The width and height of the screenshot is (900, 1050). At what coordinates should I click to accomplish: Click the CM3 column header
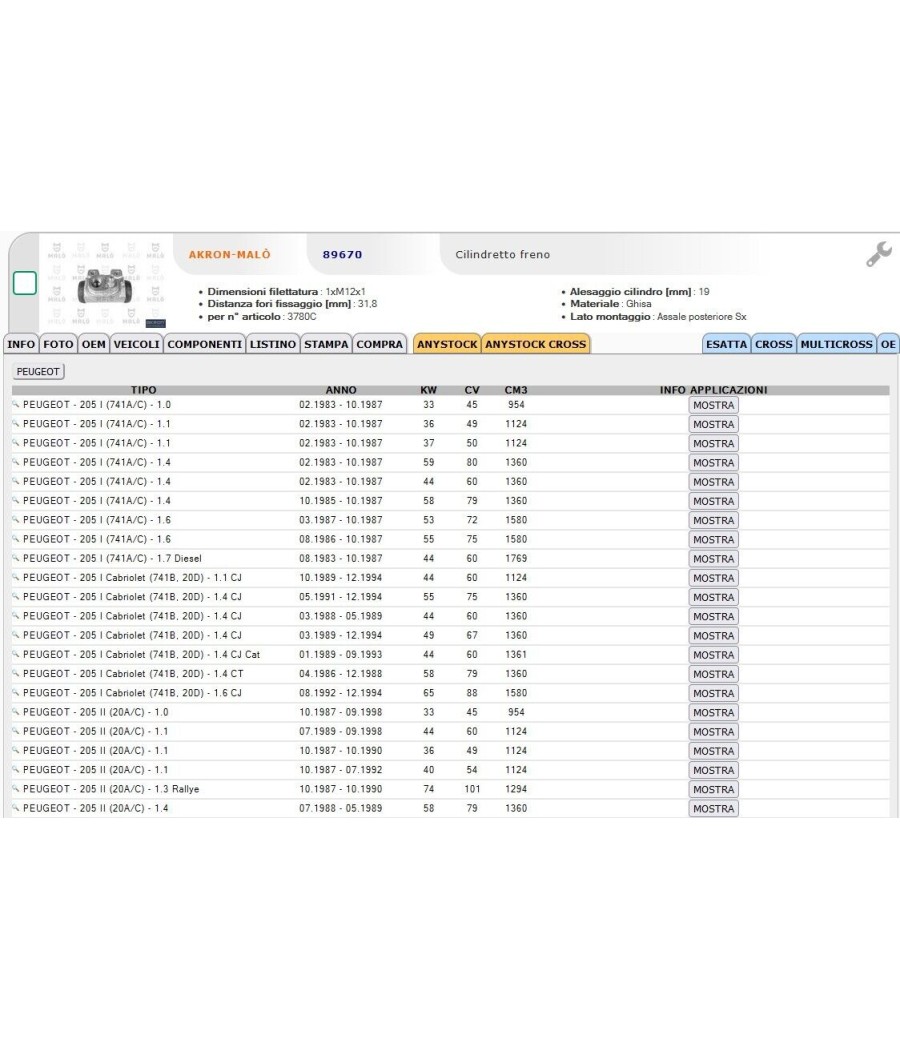pyautogui.click(x=516, y=390)
